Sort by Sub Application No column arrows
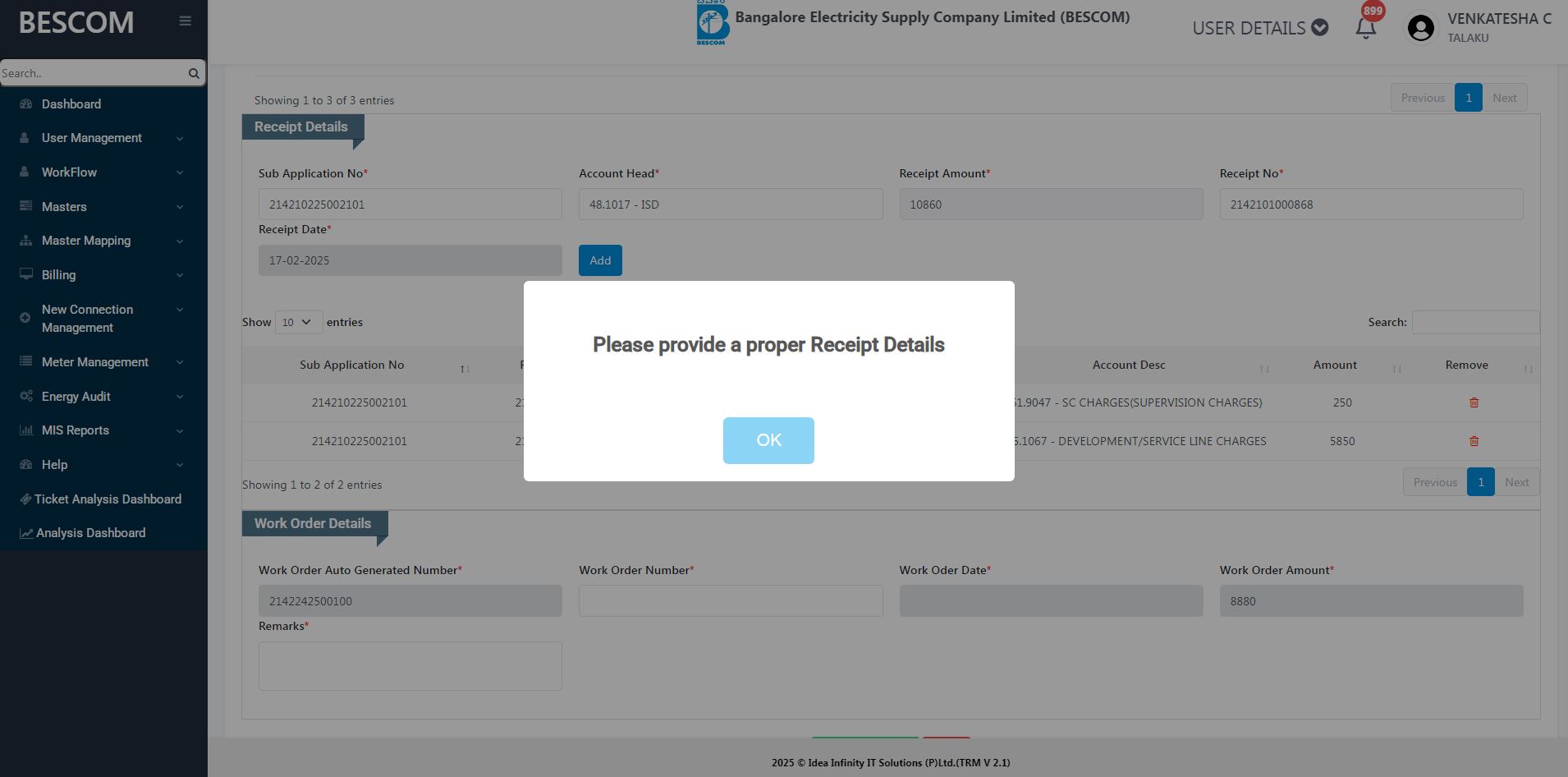Image resolution: width=1568 pixels, height=777 pixels. 465,369
